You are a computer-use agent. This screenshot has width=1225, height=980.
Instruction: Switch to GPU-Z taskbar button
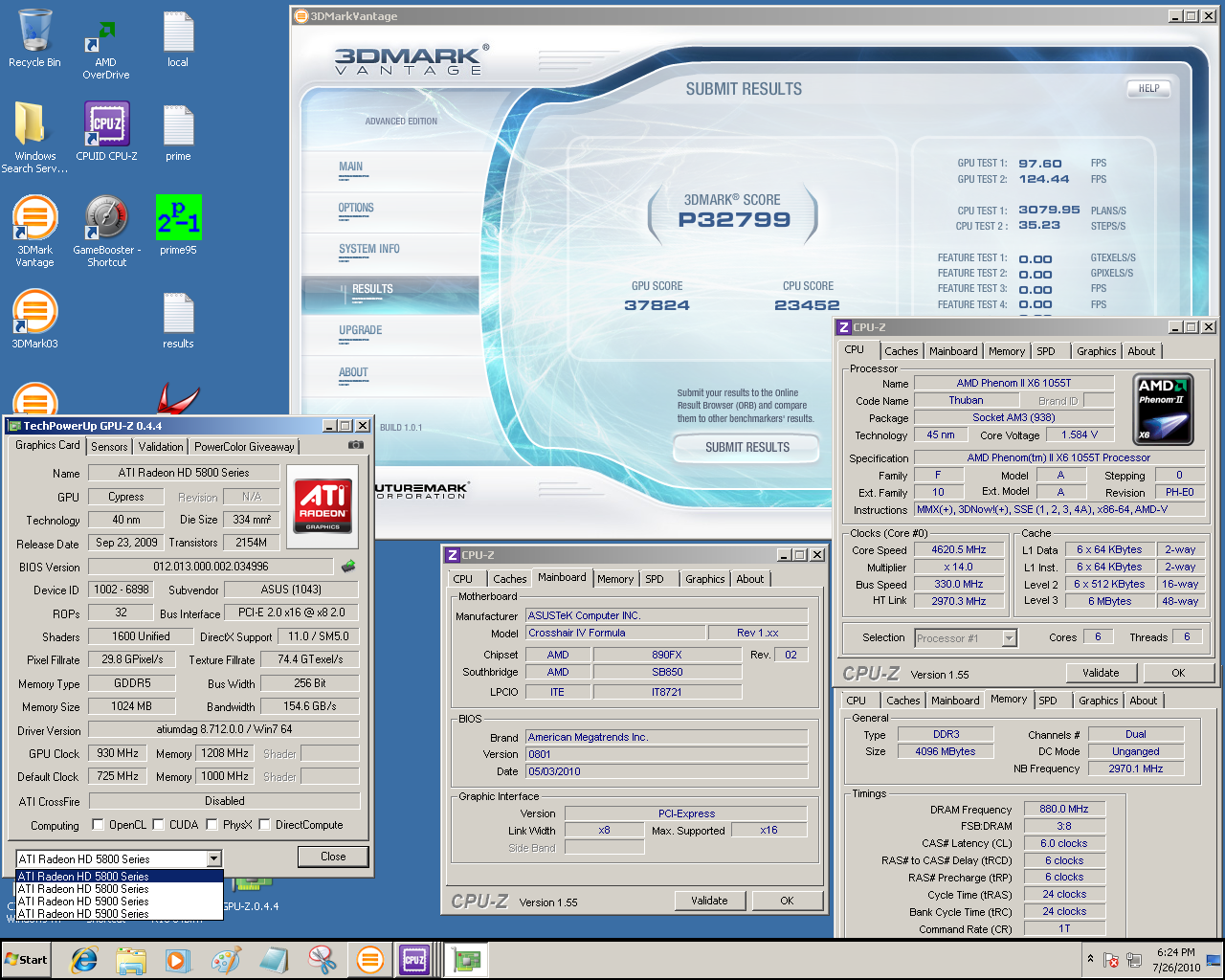(x=468, y=960)
